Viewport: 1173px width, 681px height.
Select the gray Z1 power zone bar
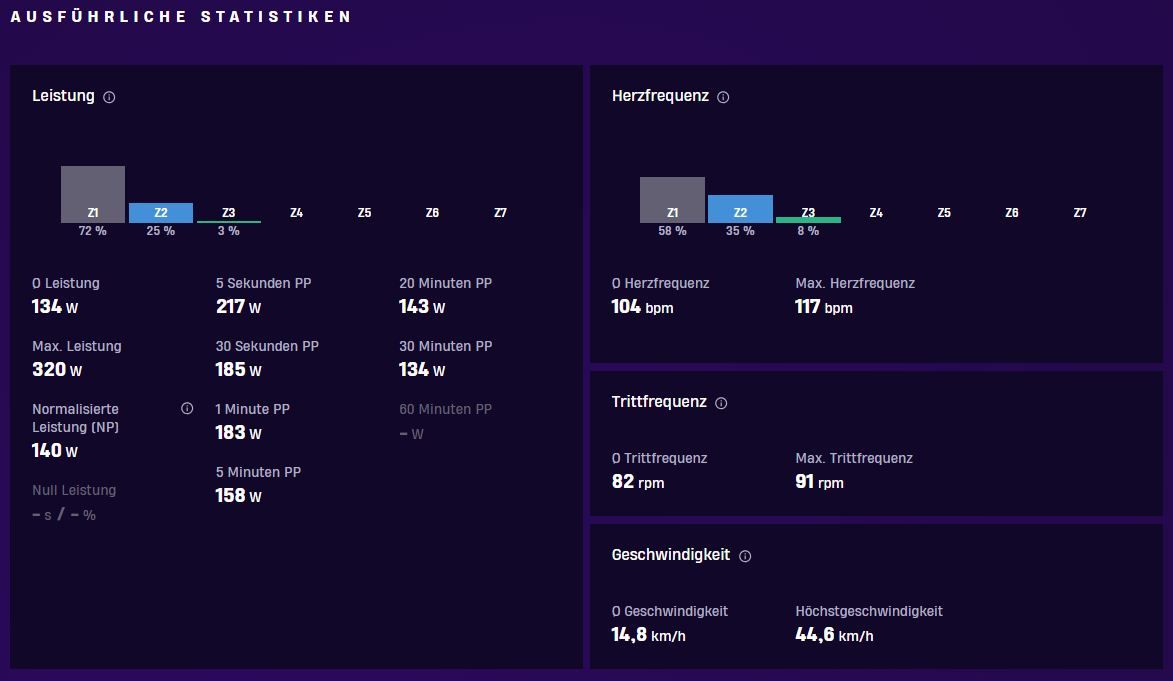pos(93,195)
